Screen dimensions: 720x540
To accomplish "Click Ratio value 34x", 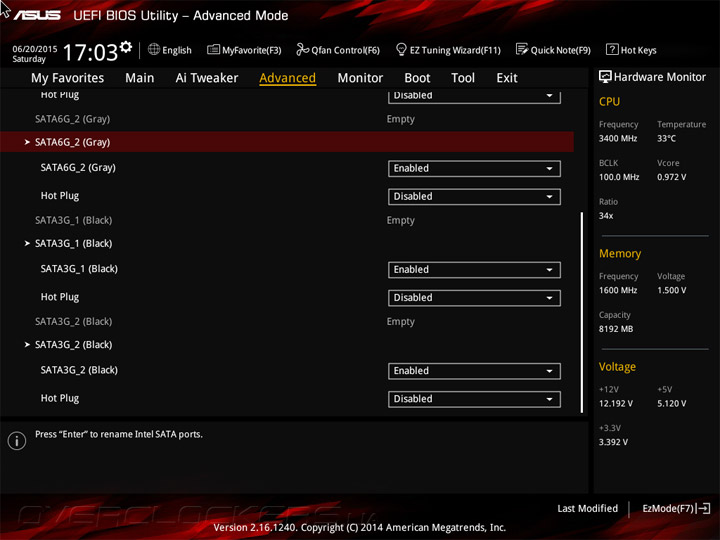I will pos(606,215).
